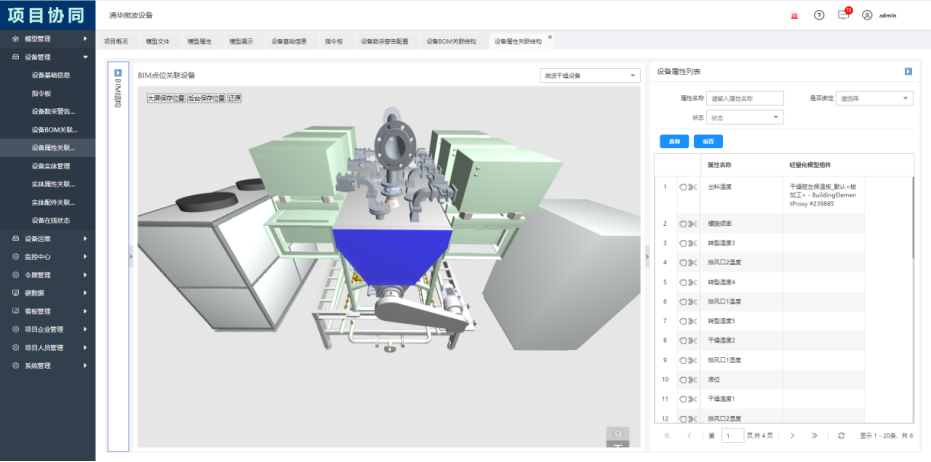This screenshot has height=462, width=931.
Task: Open 设备实体管理 in the sidebar
Action: click(x=51, y=166)
